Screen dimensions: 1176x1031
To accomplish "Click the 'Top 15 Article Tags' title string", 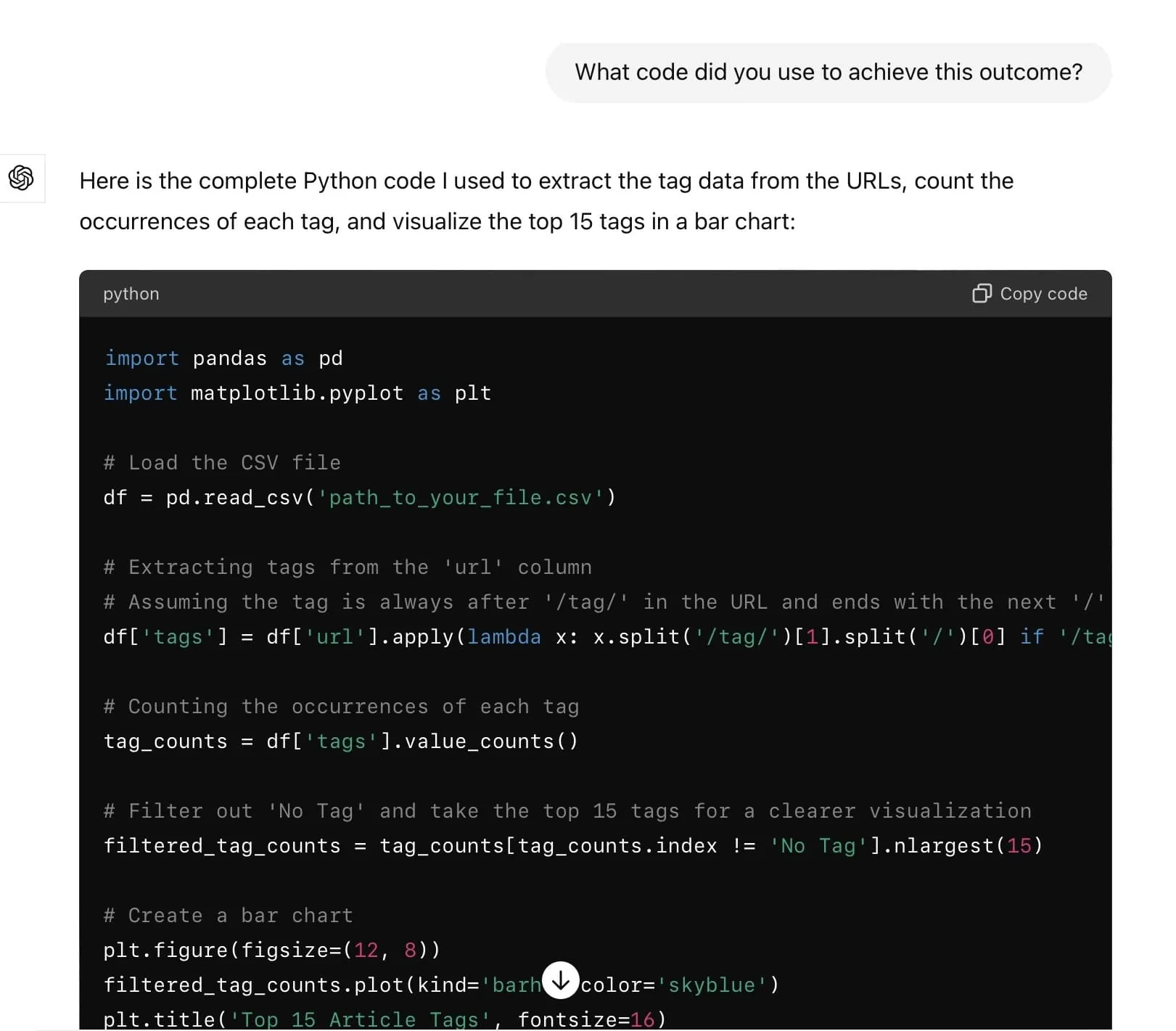I will pos(360,1019).
